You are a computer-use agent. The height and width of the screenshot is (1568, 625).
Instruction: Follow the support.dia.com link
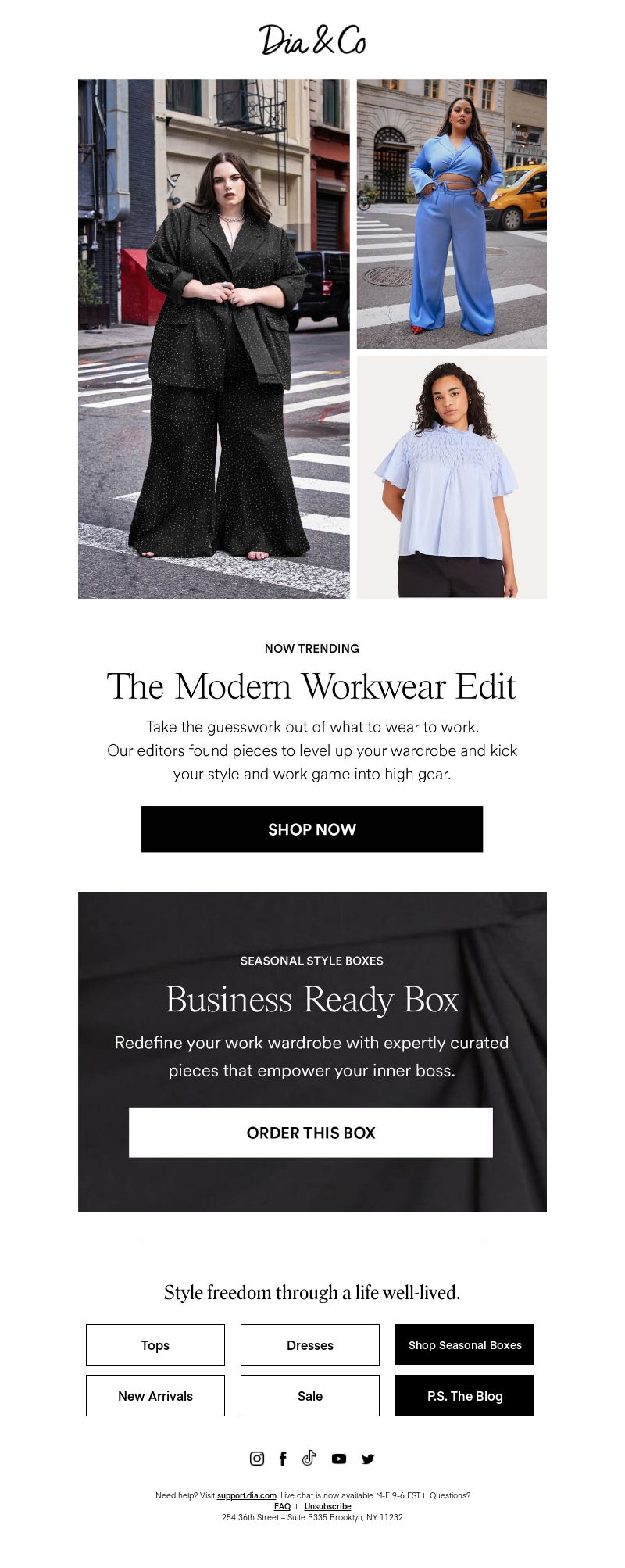[247, 1495]
